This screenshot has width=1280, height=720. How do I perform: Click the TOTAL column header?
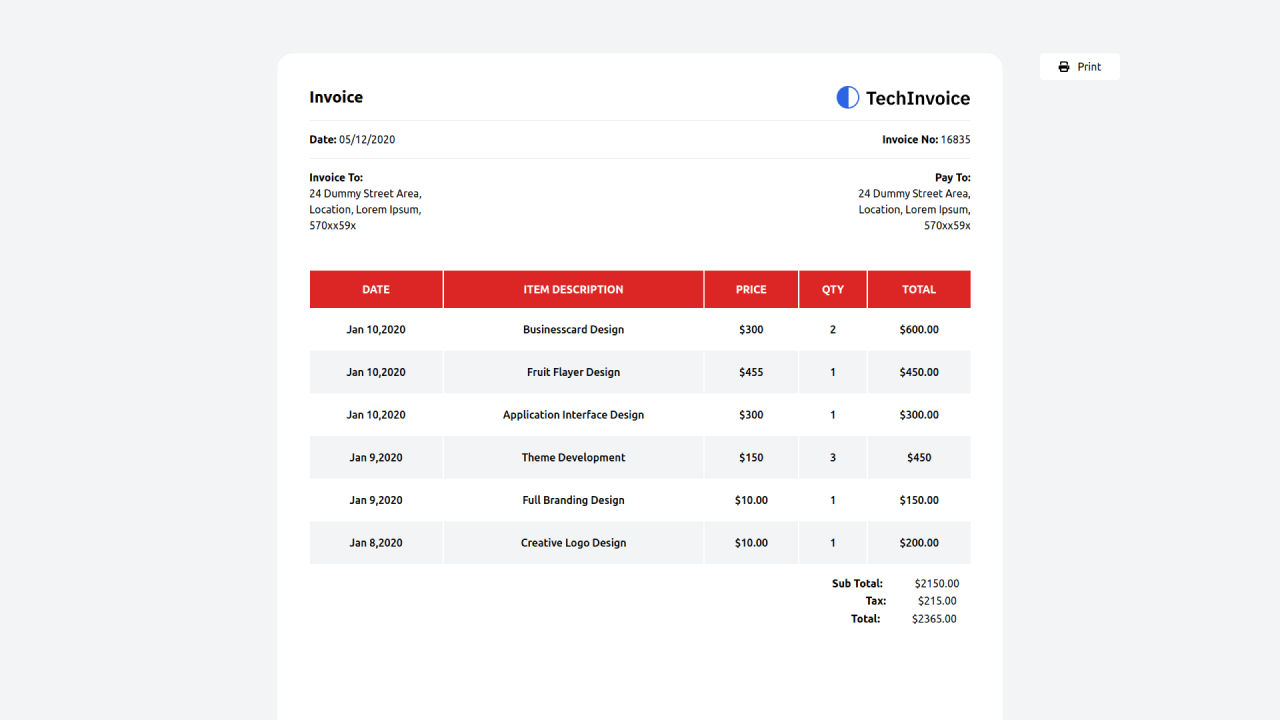pos(919,289)
